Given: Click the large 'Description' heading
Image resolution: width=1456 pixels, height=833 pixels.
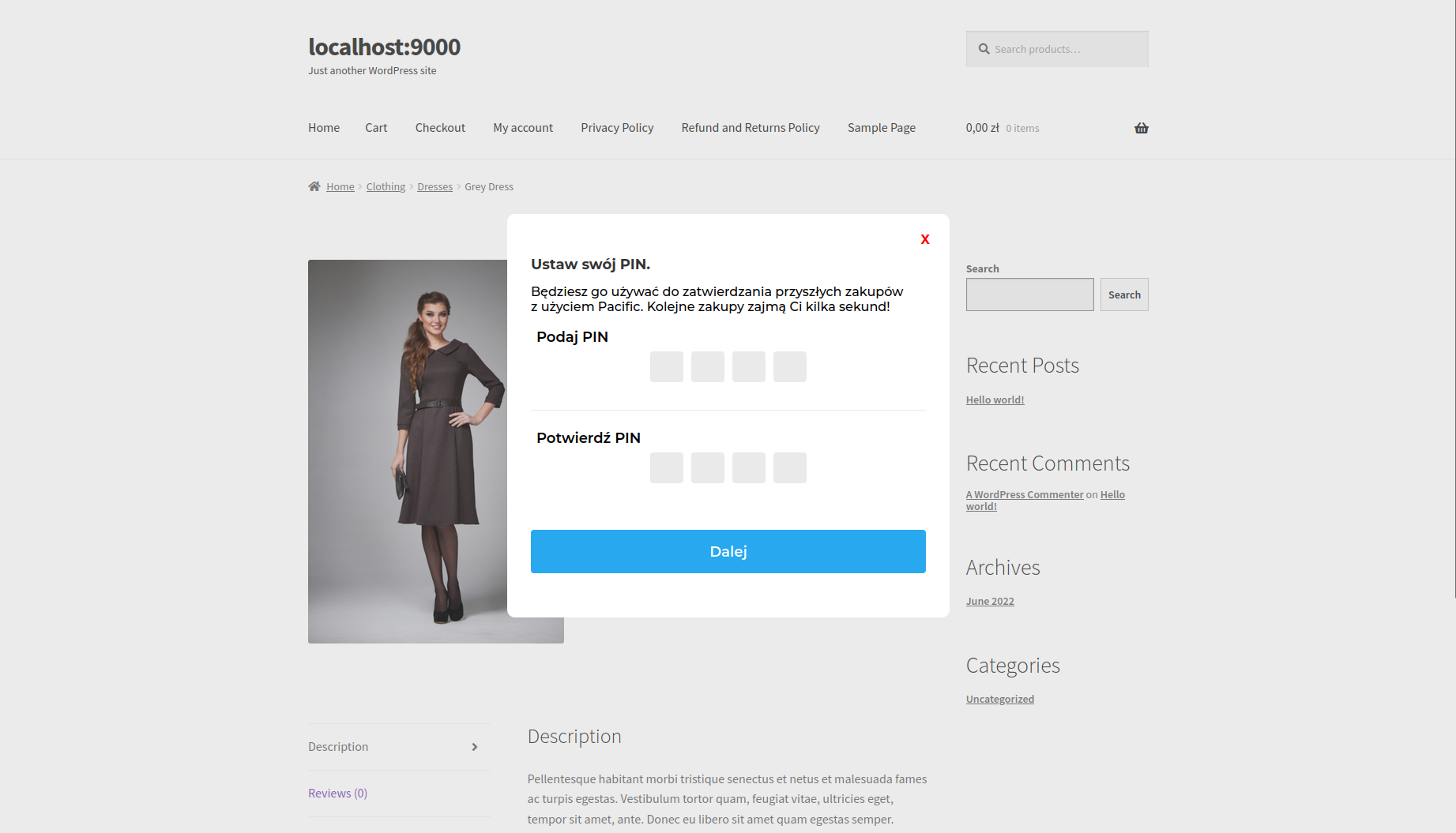Looking at the screenshot, I should click(574, 737).
